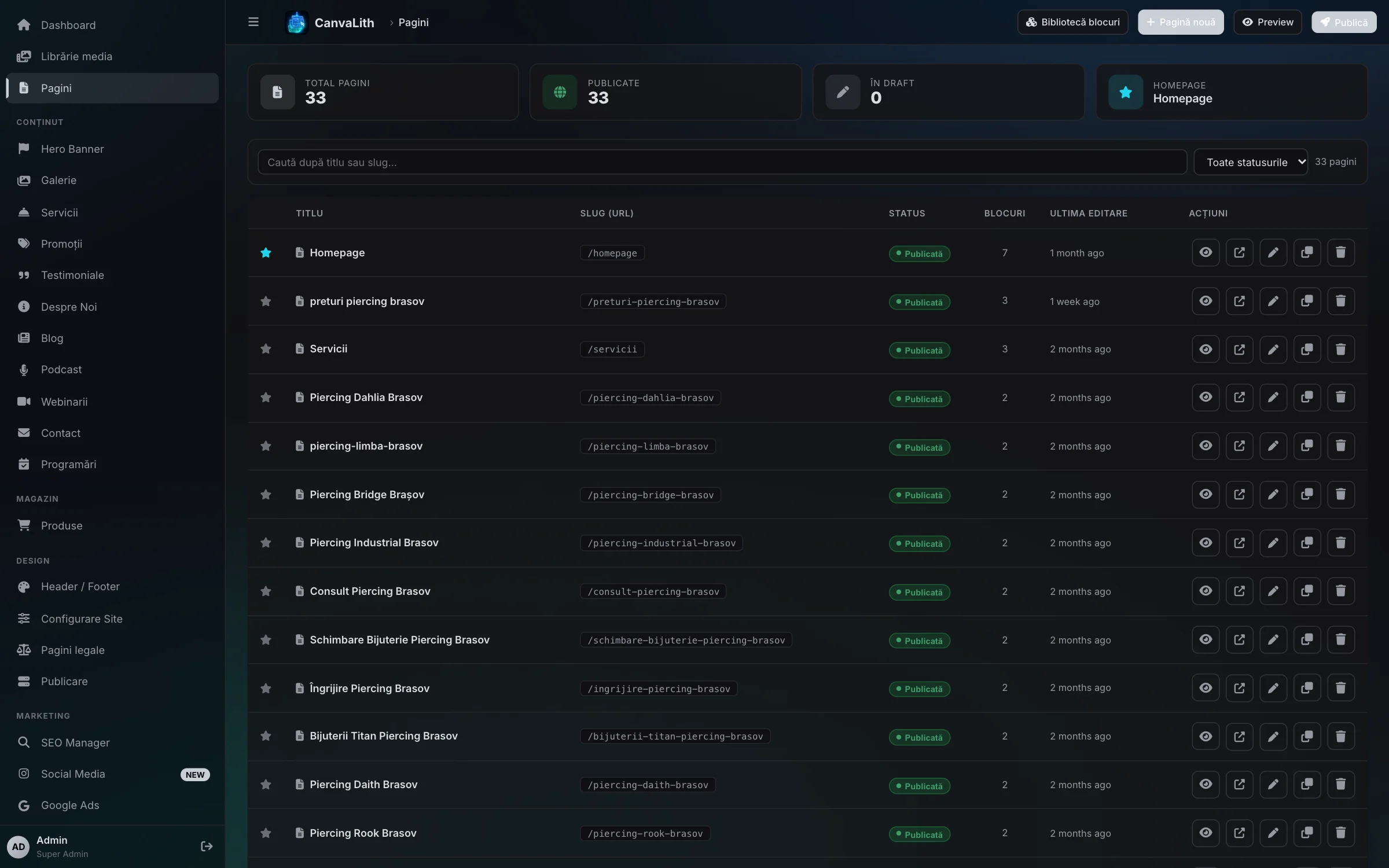Open Bibliotecă blocuri
Screen dimensions: 1389x868
[x=1072, y=22]
